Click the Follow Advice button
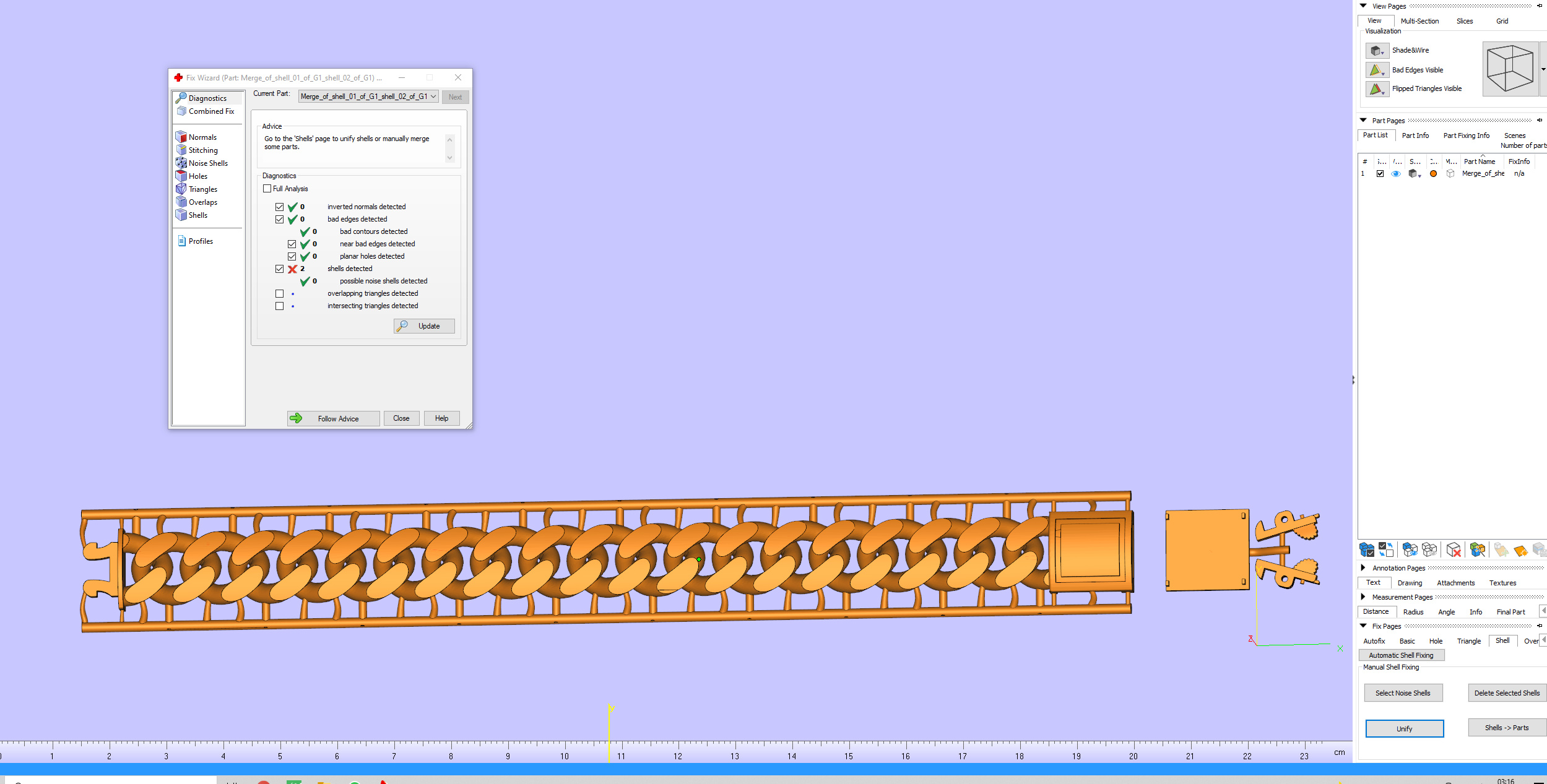 pyautogui.click(x=333, y=418)
